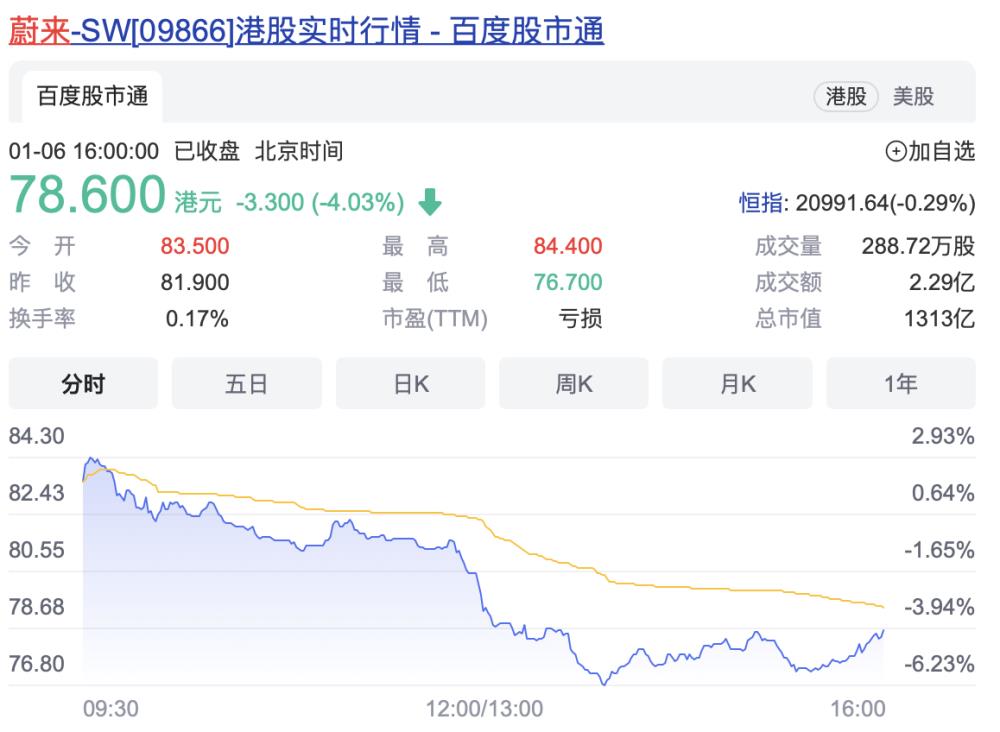The height and width of the screenshot is (732, 1000).
Task: Click the 昨收 value 81.900
Action: coord(195,282)
